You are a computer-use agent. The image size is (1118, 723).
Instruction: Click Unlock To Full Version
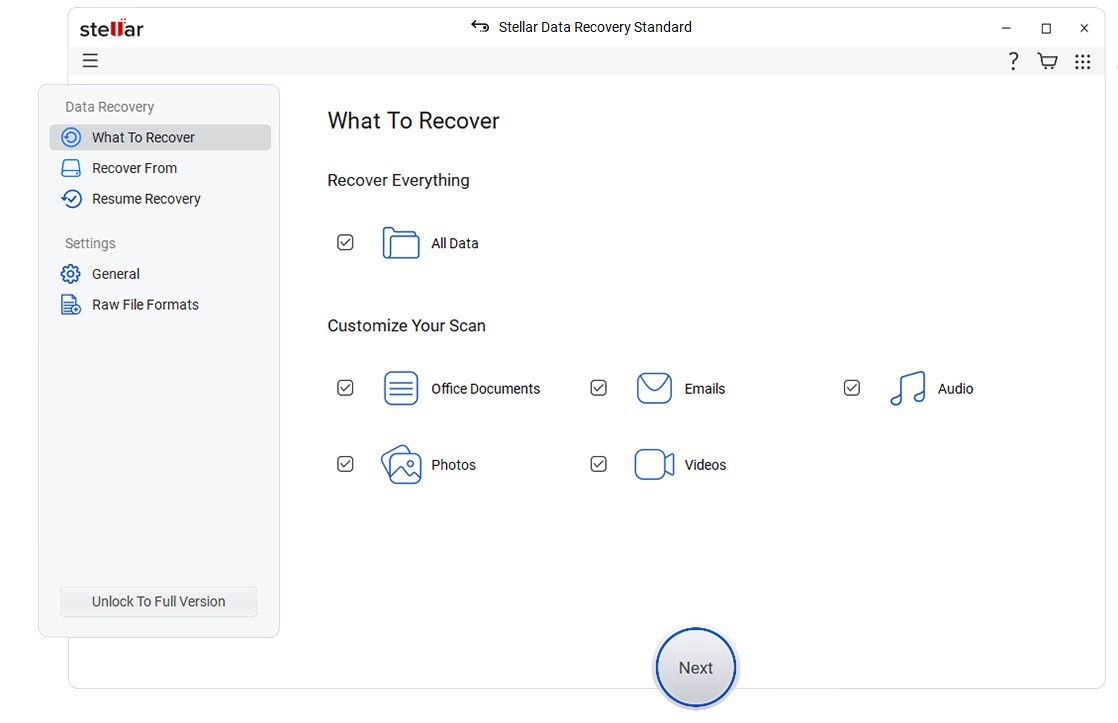tap(158, 601)
